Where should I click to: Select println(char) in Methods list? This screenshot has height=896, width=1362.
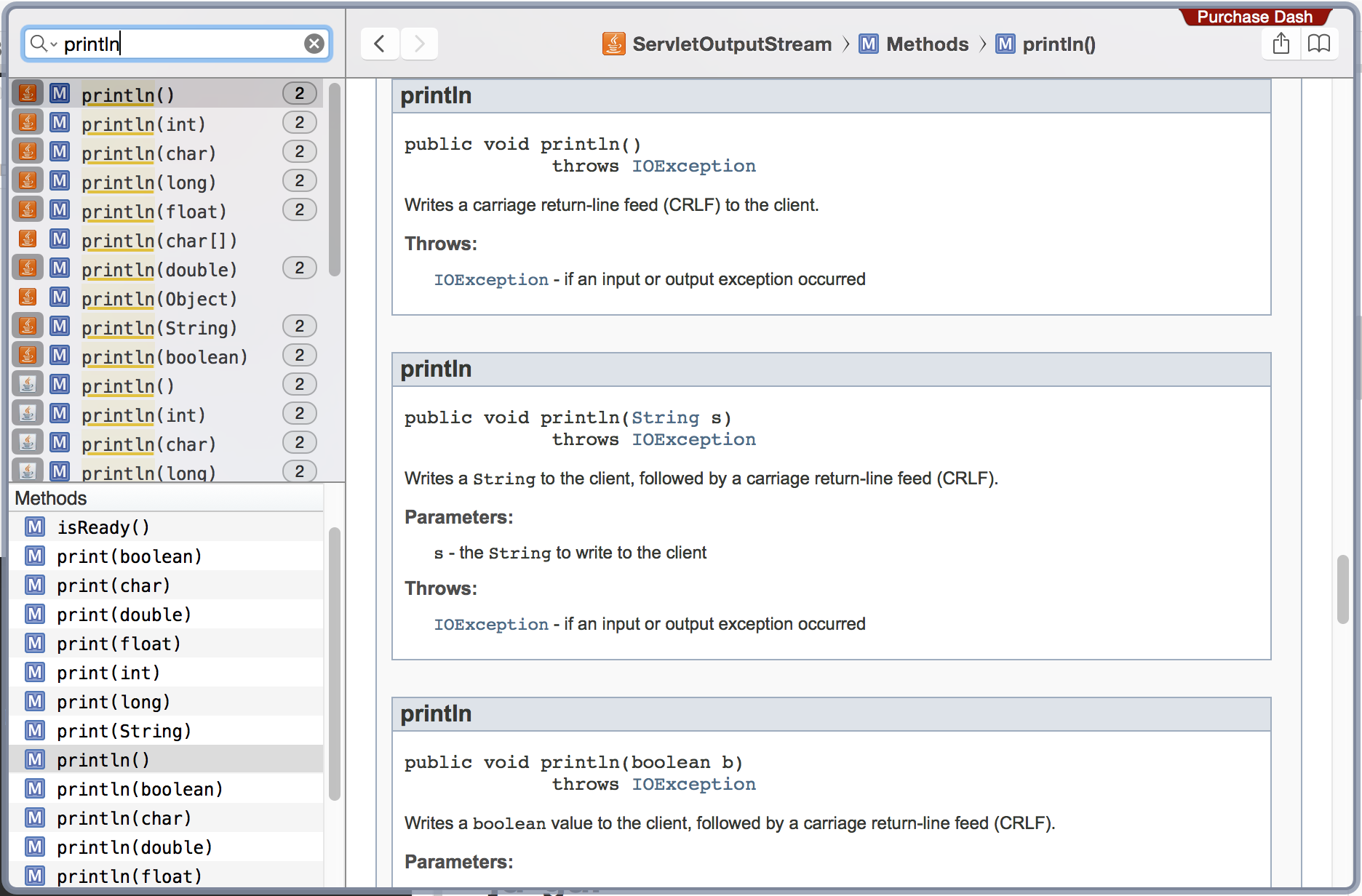coord(166,818)
